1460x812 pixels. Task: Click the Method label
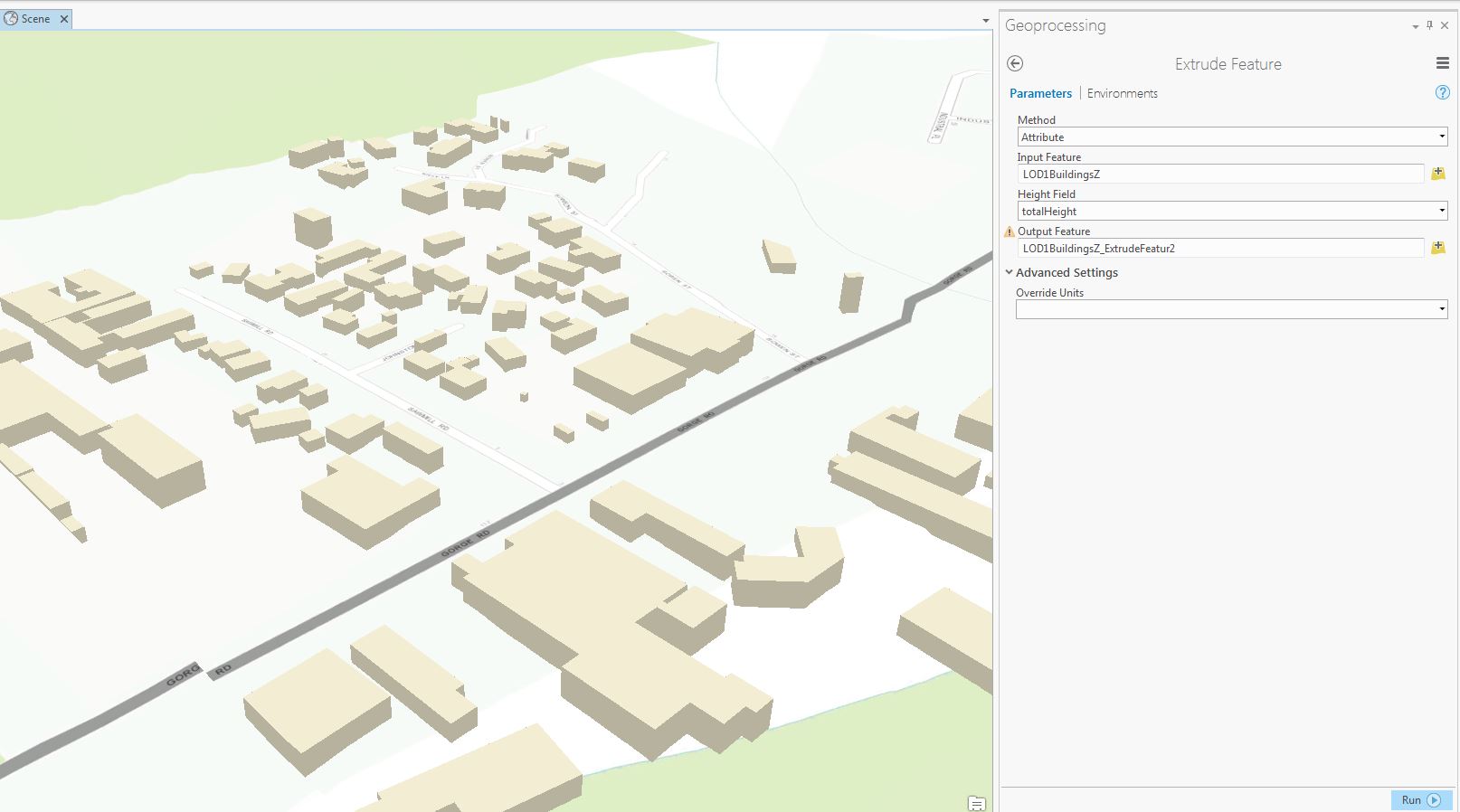coord(1037,120)
